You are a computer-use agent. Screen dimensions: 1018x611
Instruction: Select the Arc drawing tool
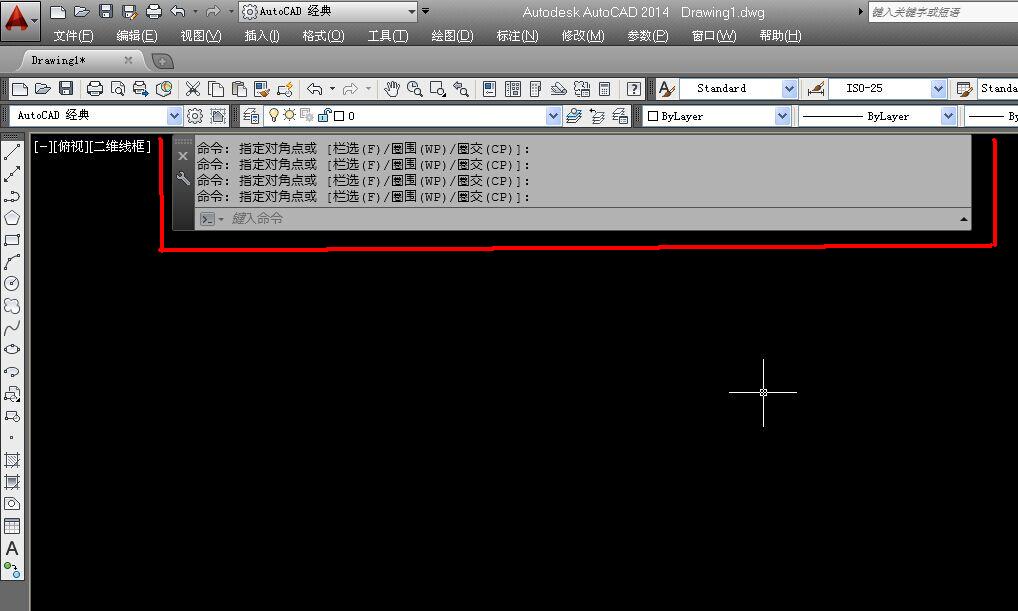pos(12,262)
